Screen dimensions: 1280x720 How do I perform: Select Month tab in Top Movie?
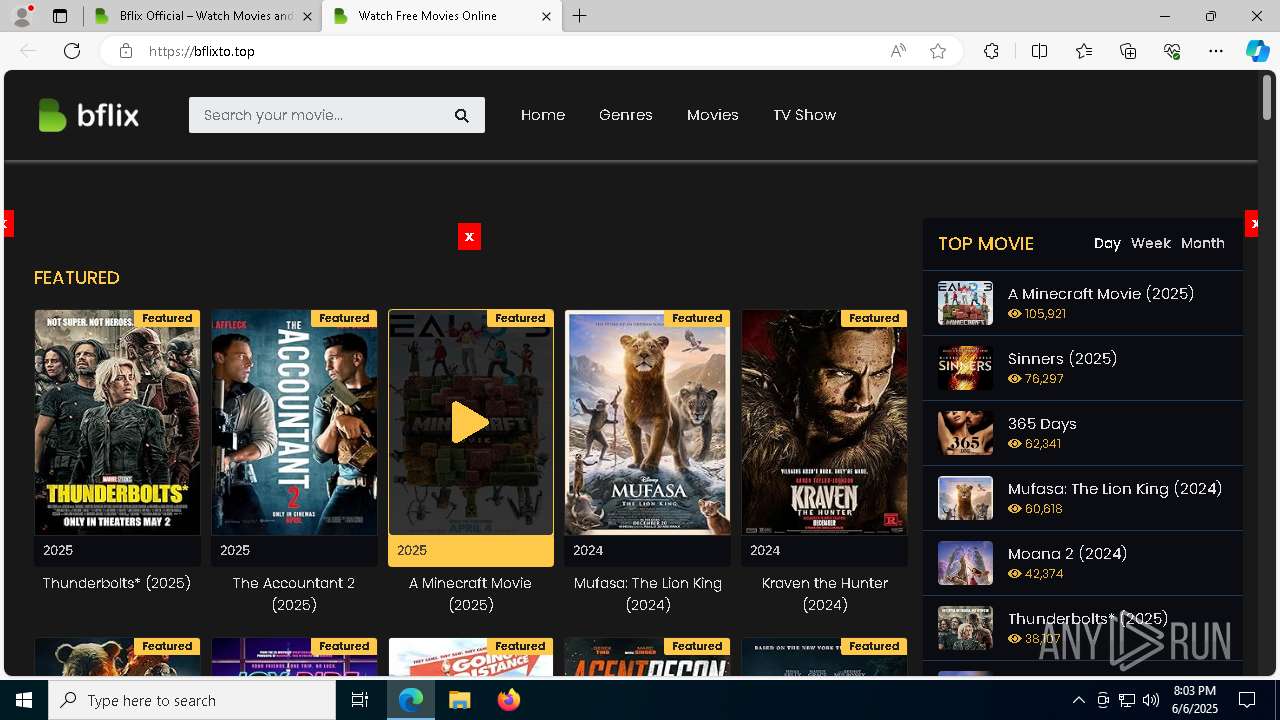pyautogui.click(x=1203, y=243)
